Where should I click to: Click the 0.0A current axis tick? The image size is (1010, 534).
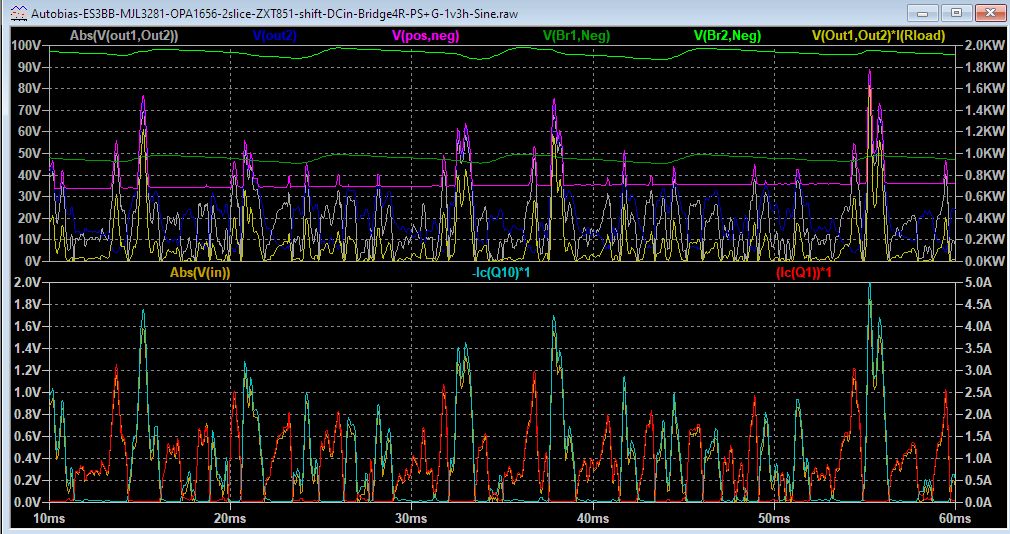[978, 502]
